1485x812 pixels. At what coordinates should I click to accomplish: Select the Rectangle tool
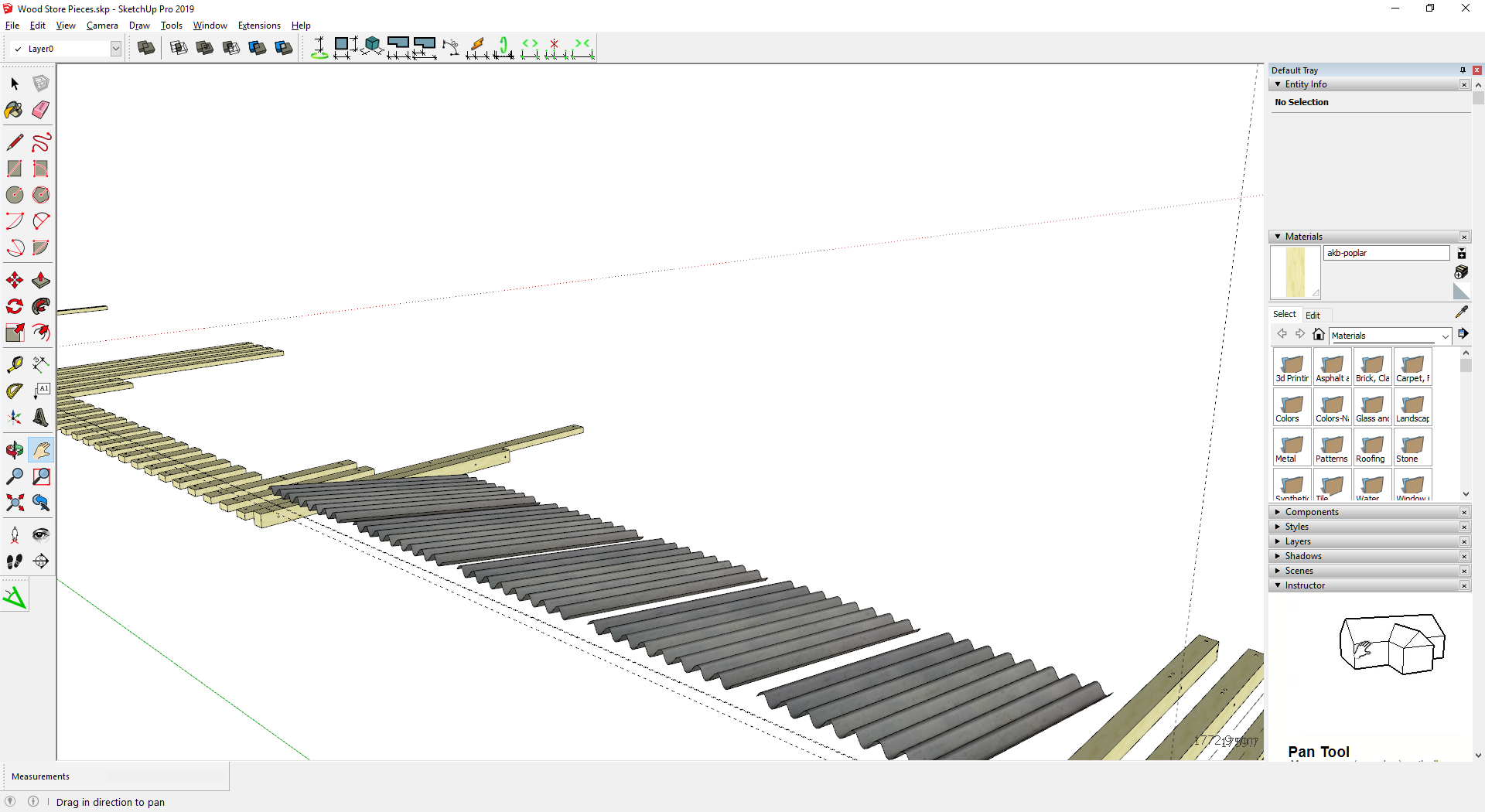pyautogui.click(x=15, y=169)
